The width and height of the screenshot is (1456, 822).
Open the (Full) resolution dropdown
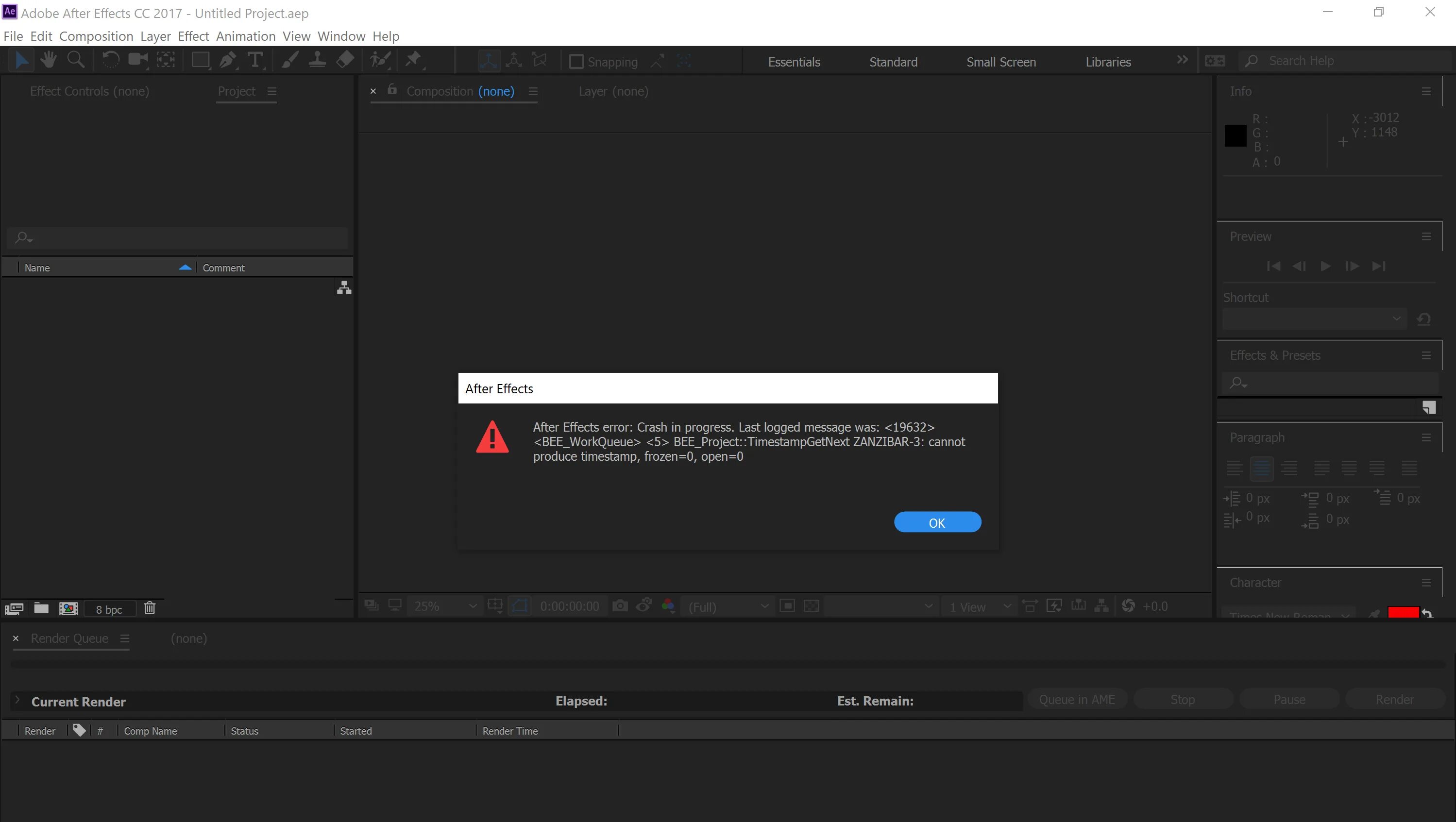[728, 607]
